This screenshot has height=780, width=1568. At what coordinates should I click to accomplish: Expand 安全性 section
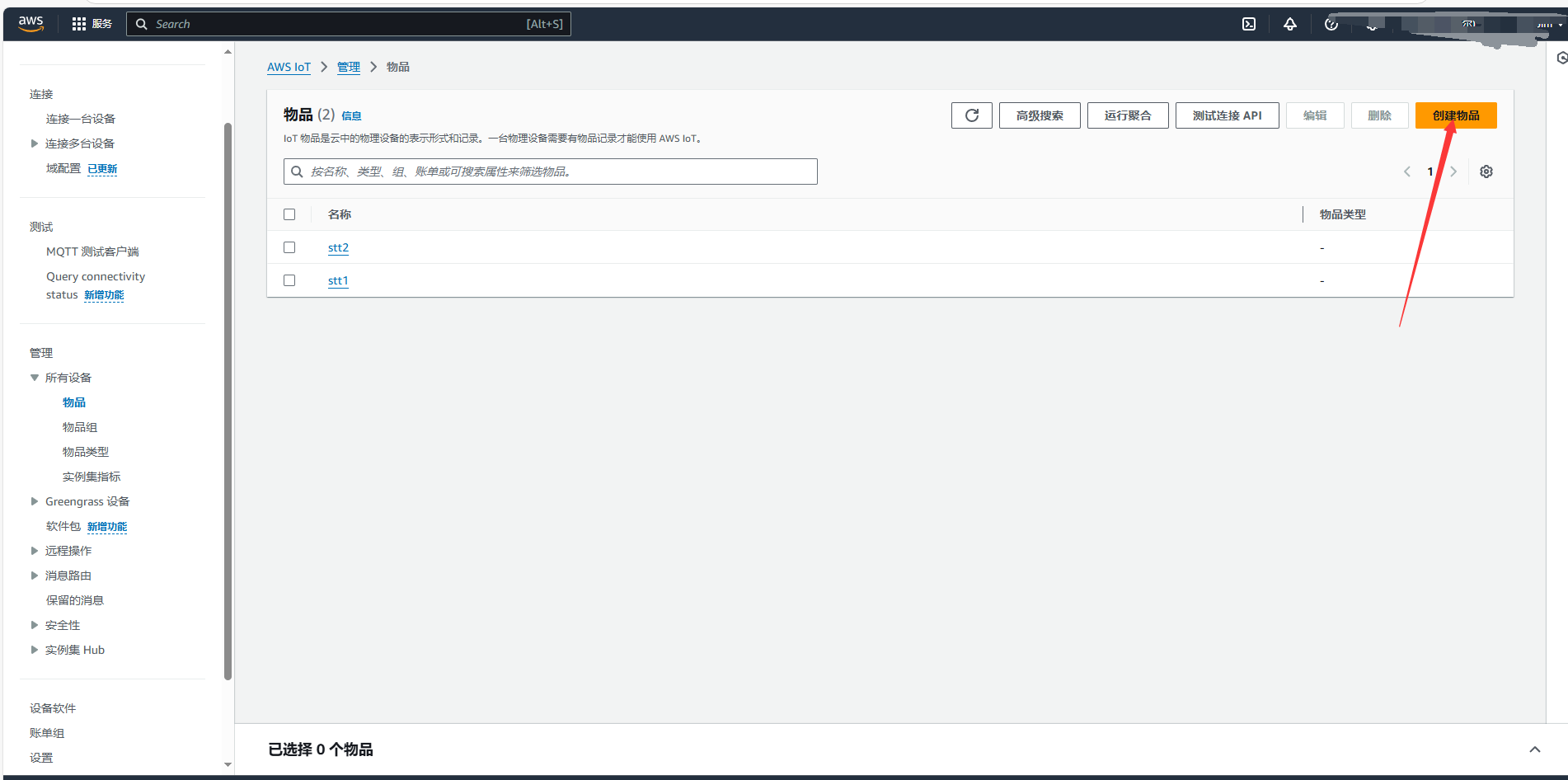point(35,625)
